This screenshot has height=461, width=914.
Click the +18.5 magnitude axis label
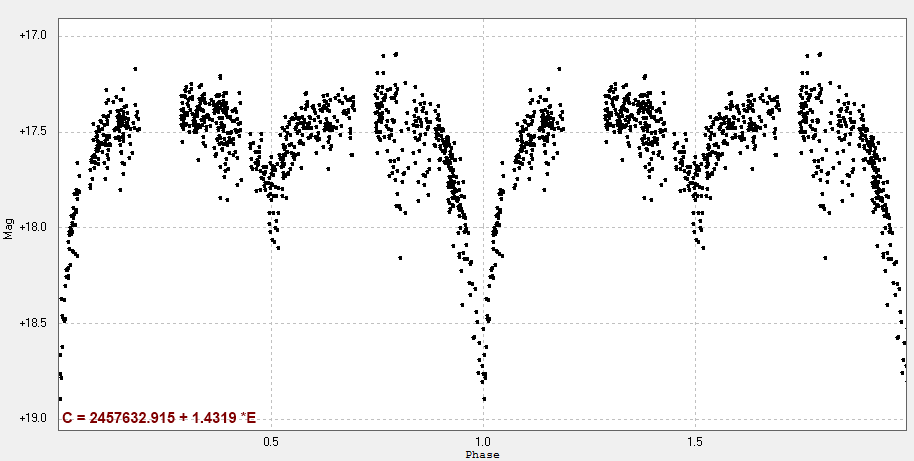coord(32,323)
